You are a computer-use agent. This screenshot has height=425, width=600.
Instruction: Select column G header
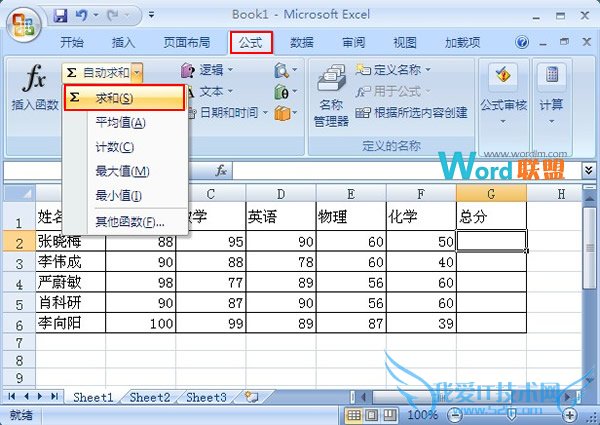click(491, 194)
